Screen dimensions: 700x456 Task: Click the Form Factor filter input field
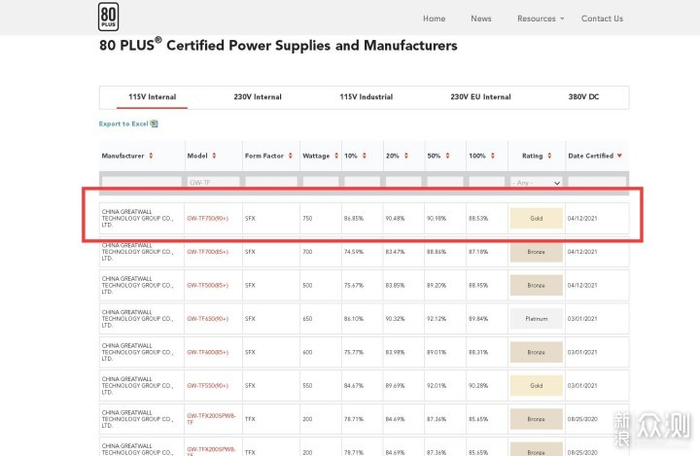tap(271, 183)
